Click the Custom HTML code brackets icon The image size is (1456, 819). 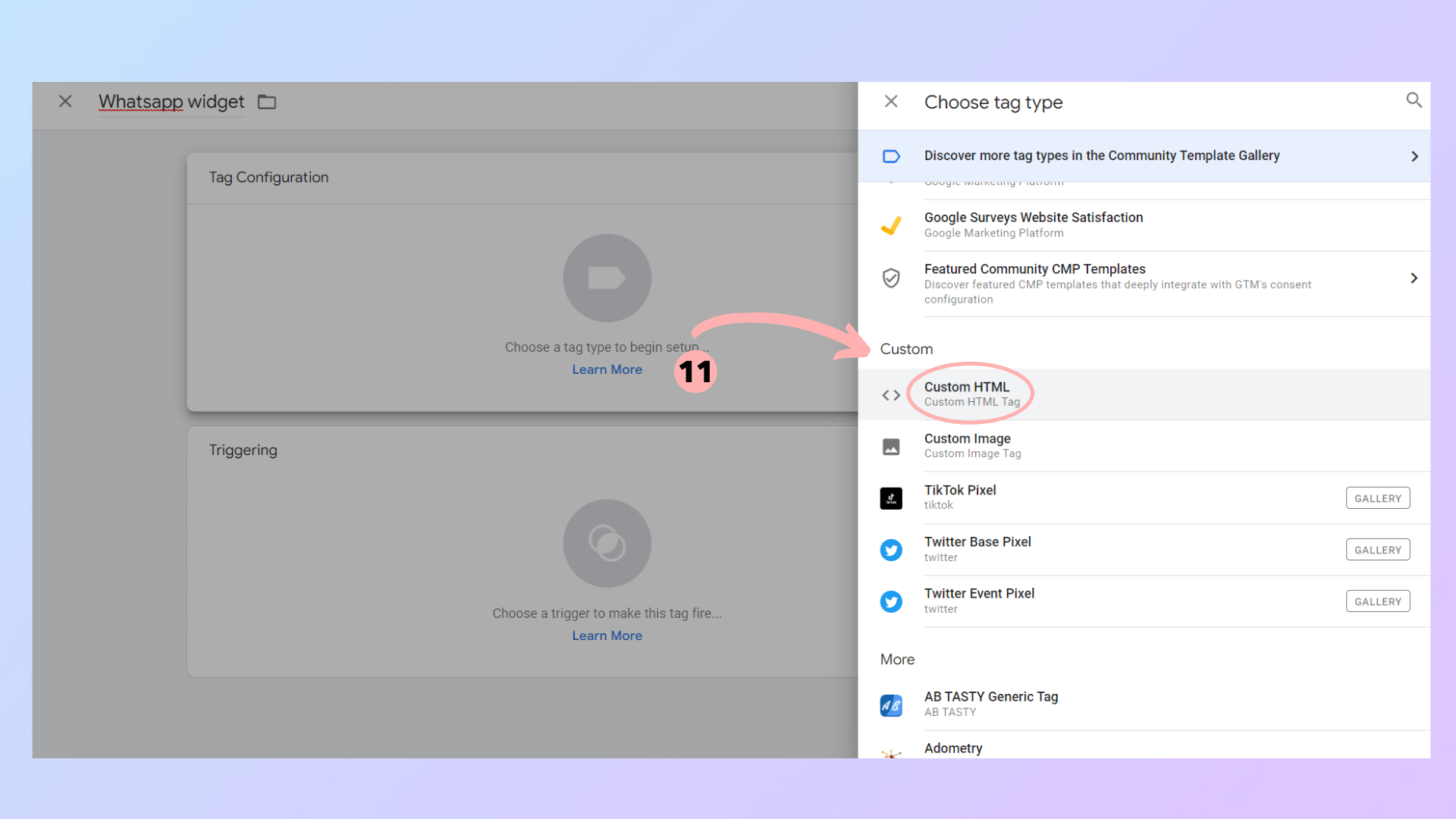pyautogui.click(x=891, y=395)
